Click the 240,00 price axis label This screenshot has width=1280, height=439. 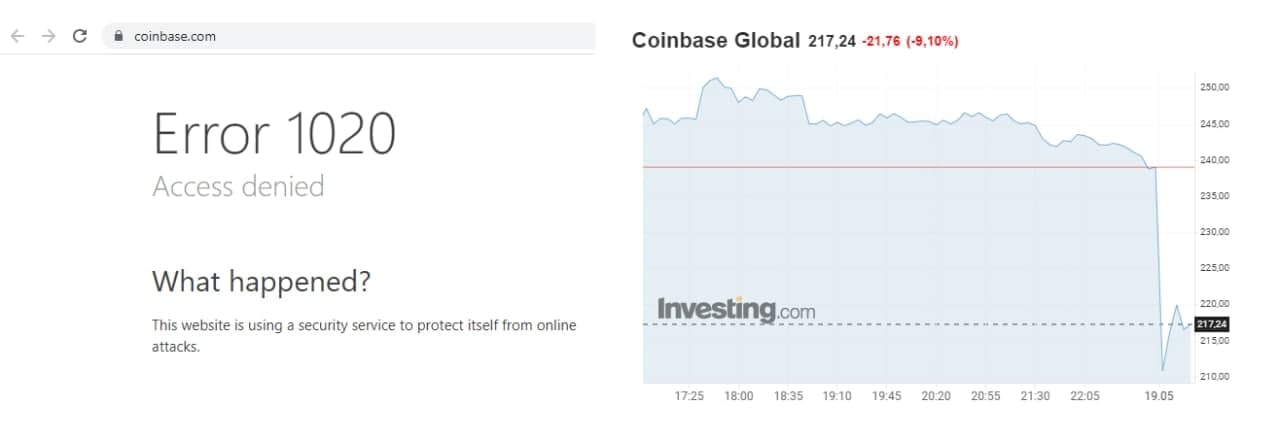pos(1213,160)
